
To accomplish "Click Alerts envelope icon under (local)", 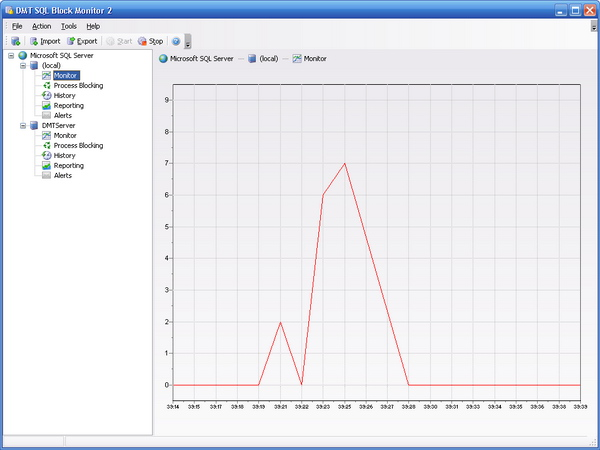I will (46, 115).
